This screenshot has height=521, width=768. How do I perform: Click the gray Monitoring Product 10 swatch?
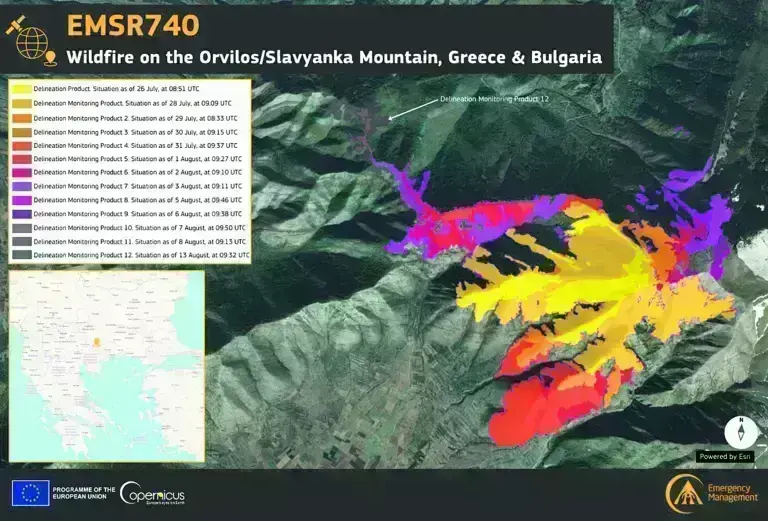click(23, 228)
